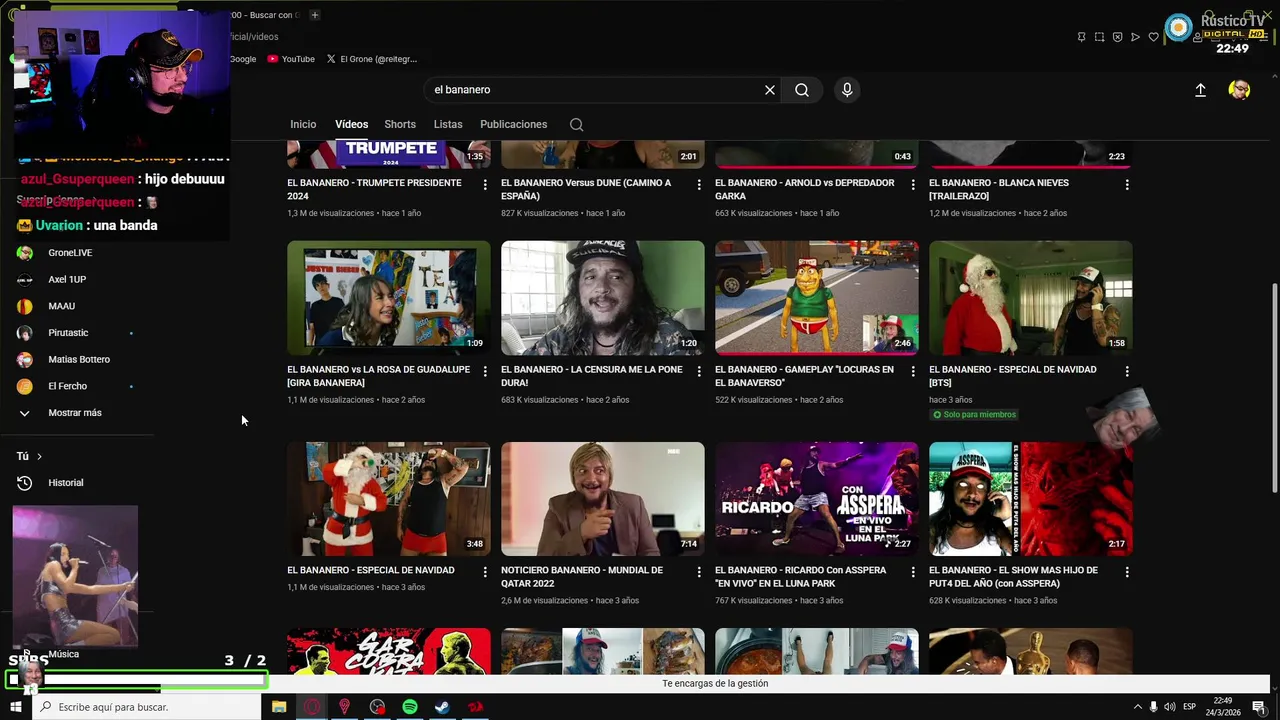Open a new browser tab with the plus
Image resolution: width=1280 pixels, height=720 pixels.
(314, 15)
